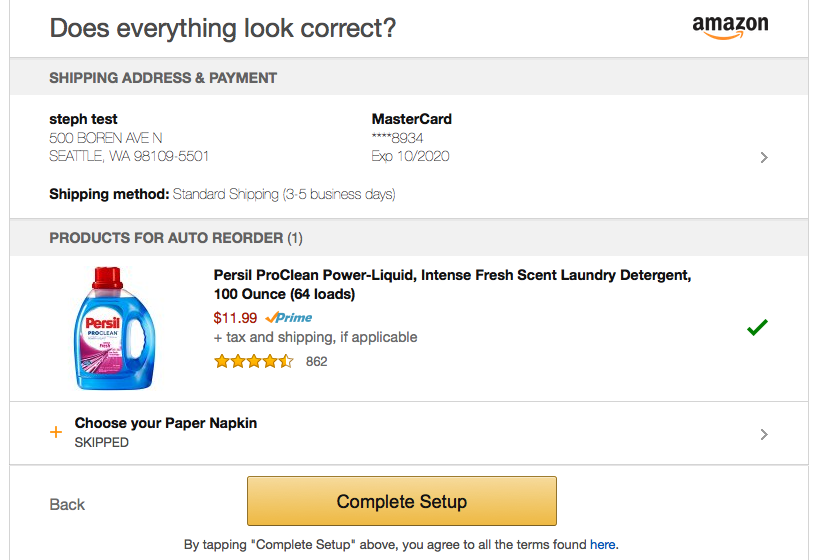Click the Choose your Paper Napkin row
Viewport: 823px width, 560px height.
409,433
